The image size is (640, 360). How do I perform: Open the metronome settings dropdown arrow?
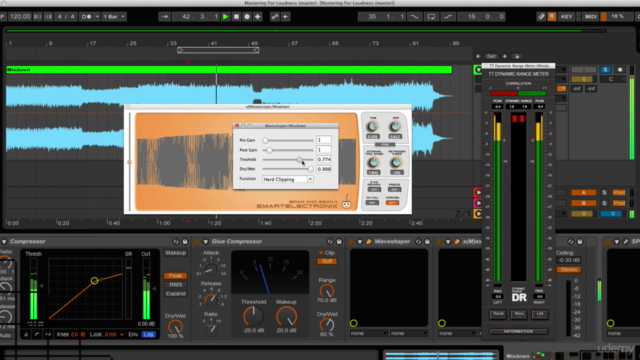97,17
